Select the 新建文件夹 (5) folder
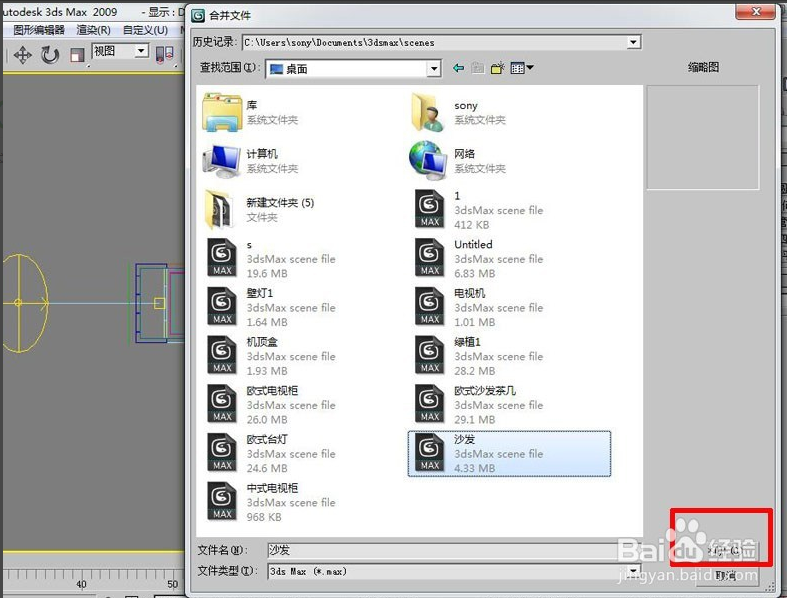This screenshot has height=598, width=787. pos(260,209)
